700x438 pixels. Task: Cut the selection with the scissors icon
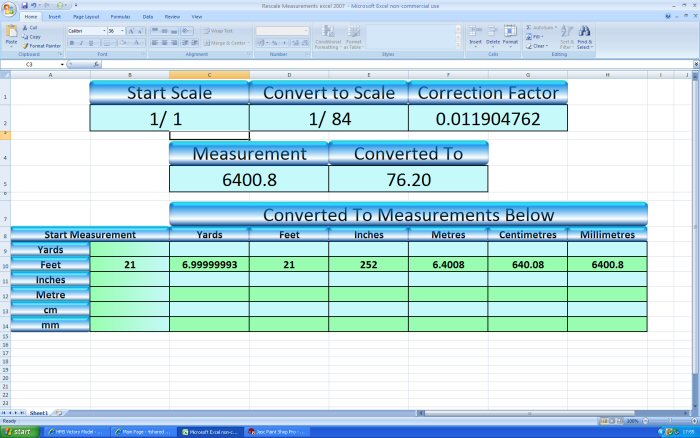[29, 28]
